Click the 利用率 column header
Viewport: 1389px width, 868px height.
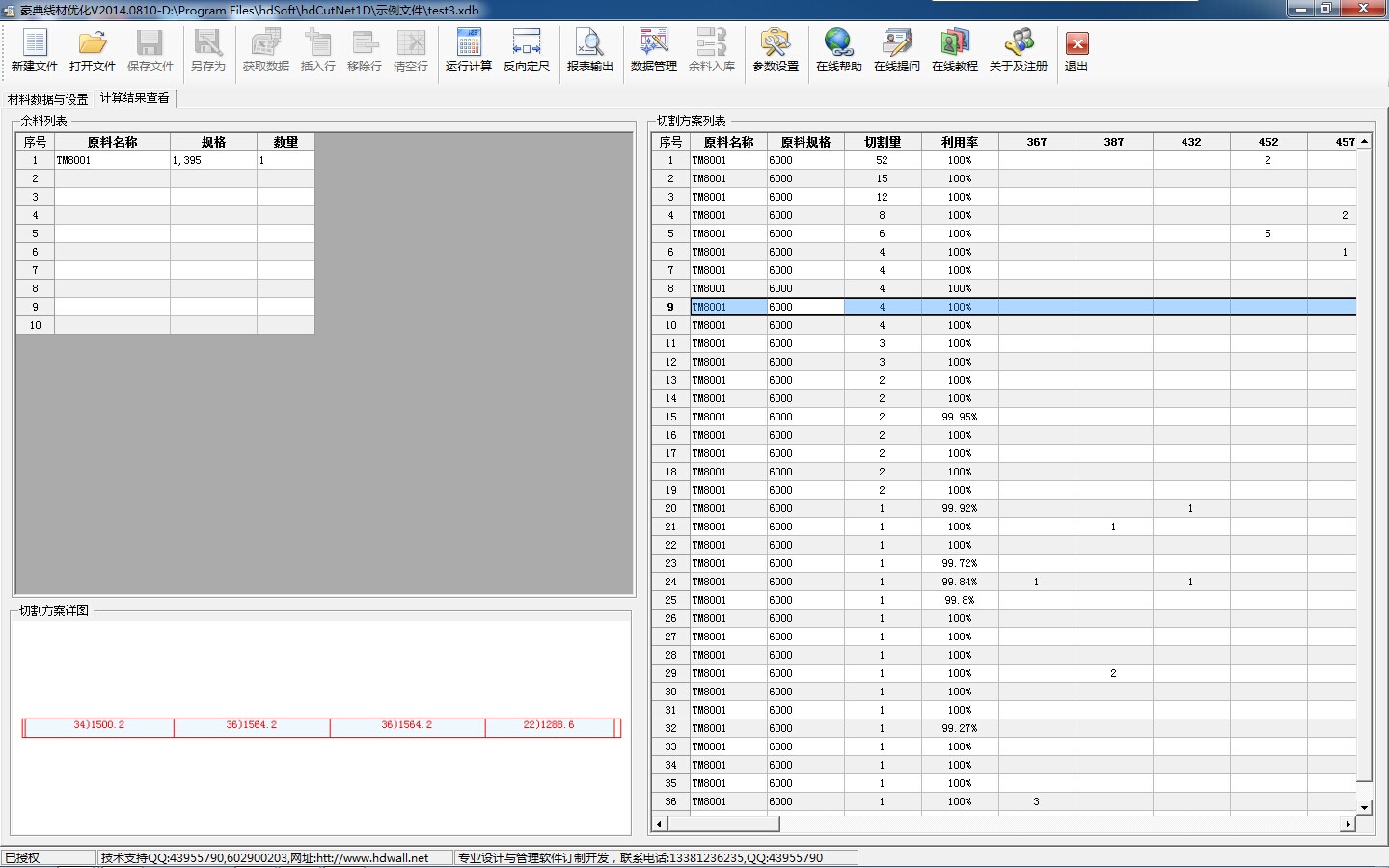coord(960,142)
